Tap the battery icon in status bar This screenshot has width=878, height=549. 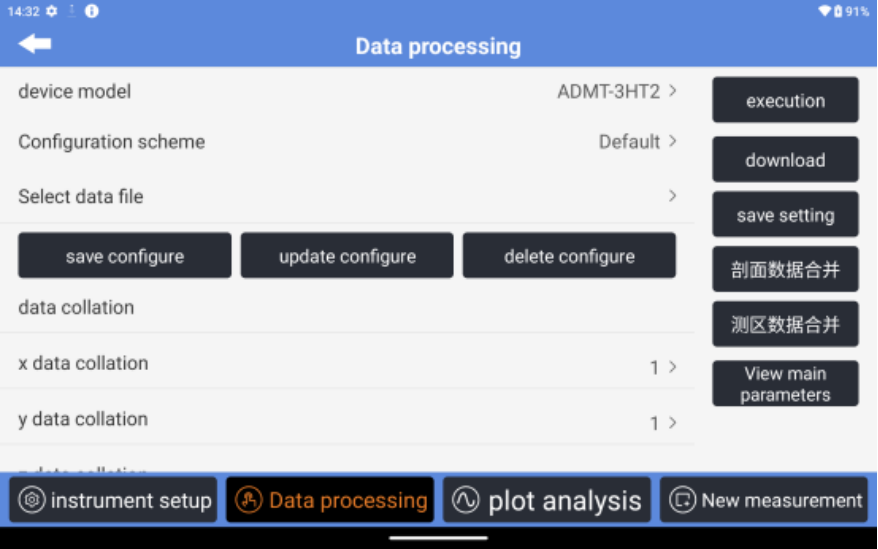pos(838,11)
